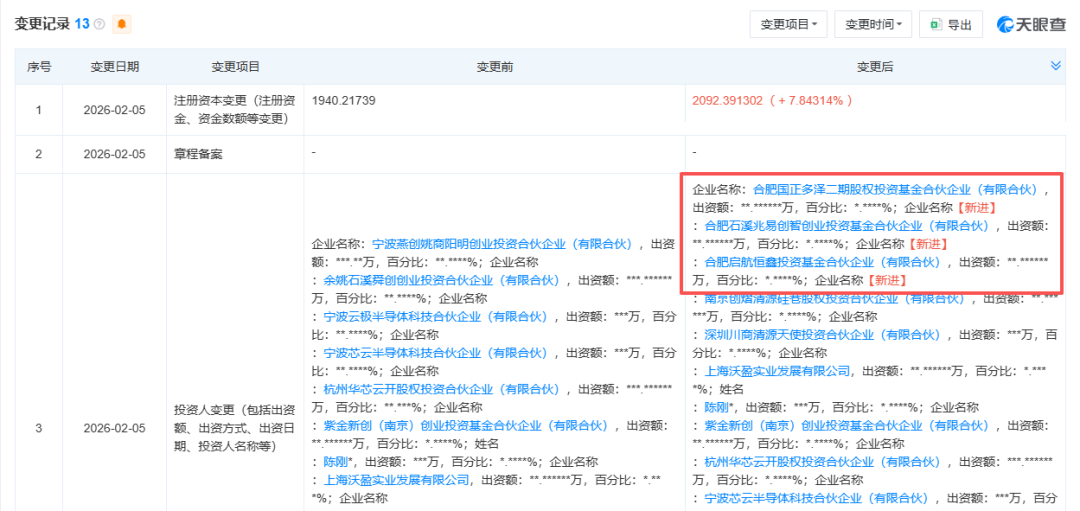Open 杭州华芯云开股权投资 link in 变更前 column
Image resolution: width=1080 pixels, height=511 pixels.
pos(442,388)
